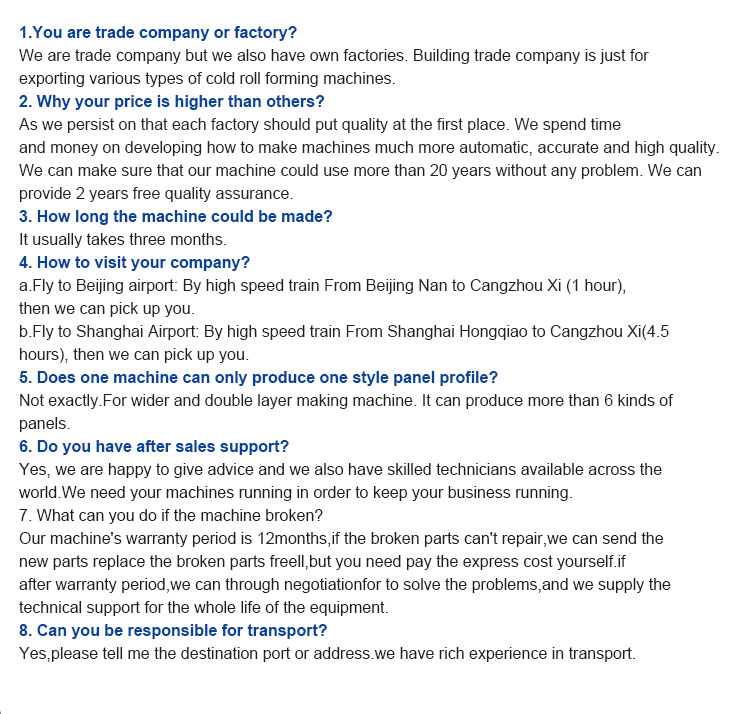Screen dimensions: 750x714
Task: Click 'Do you have after sales support?'
Action: coord(154,447)
